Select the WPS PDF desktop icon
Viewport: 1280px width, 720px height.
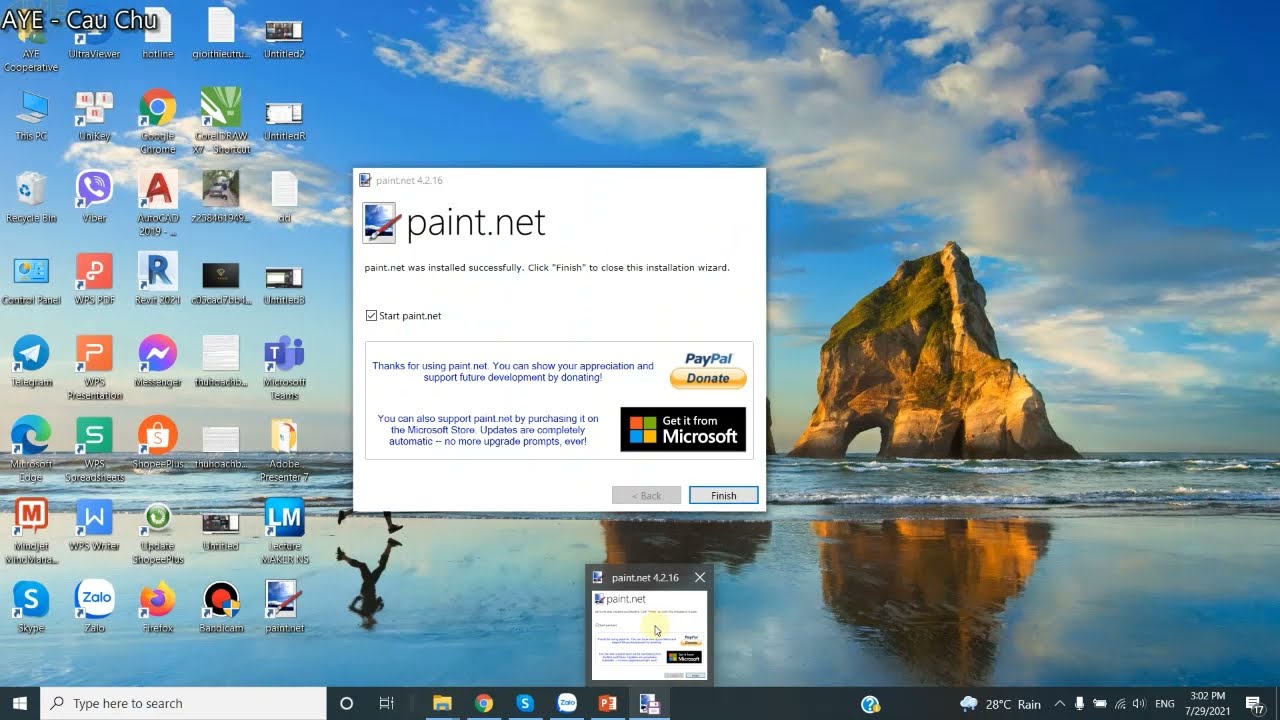[x=94, y=279]
